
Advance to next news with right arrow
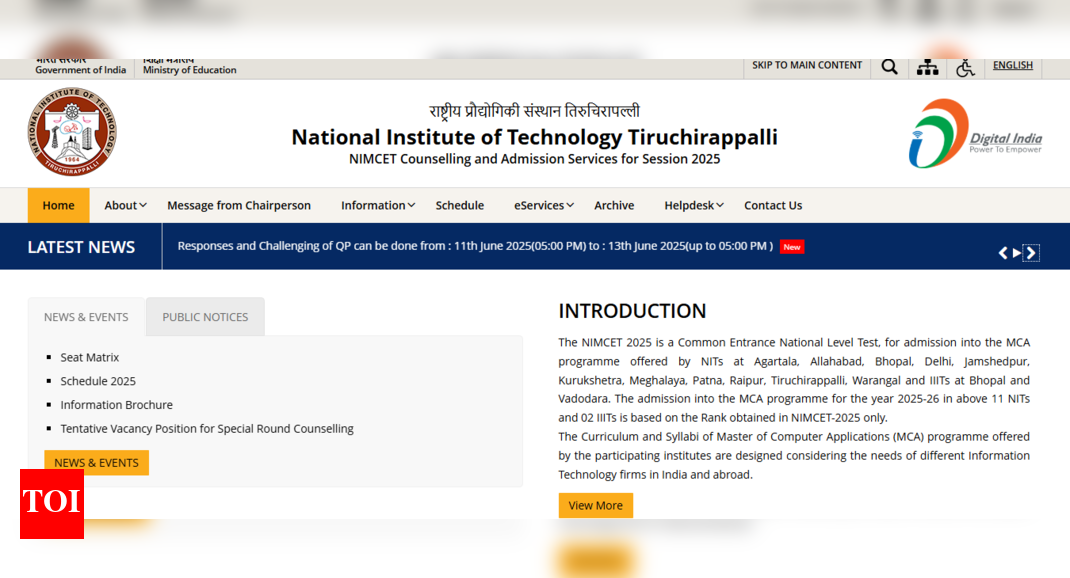coord(1032,253)
